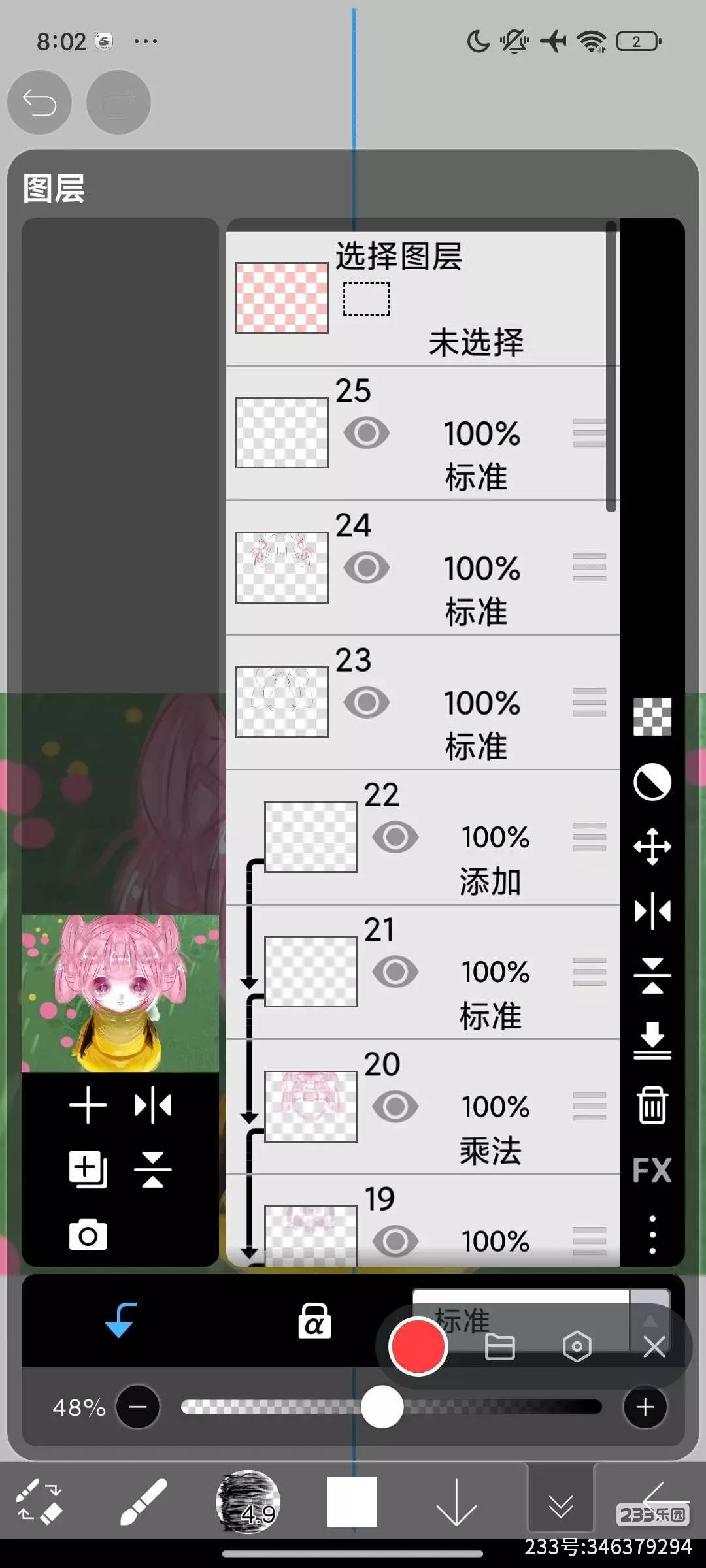The image size is (706, 1568).
Task: Decrease opacity with the minus button
Action: pos(138,1407)
